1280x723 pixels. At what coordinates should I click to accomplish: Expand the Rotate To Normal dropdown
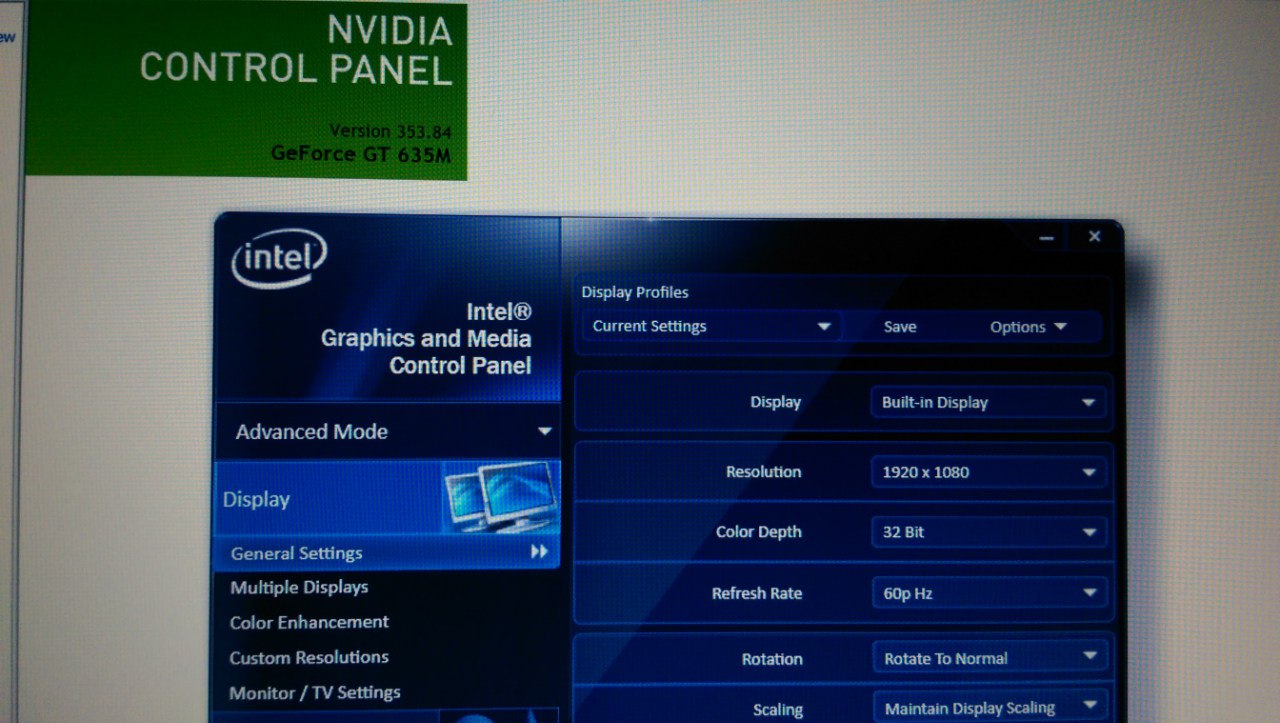pyautogui.click(x=989, y=658)
